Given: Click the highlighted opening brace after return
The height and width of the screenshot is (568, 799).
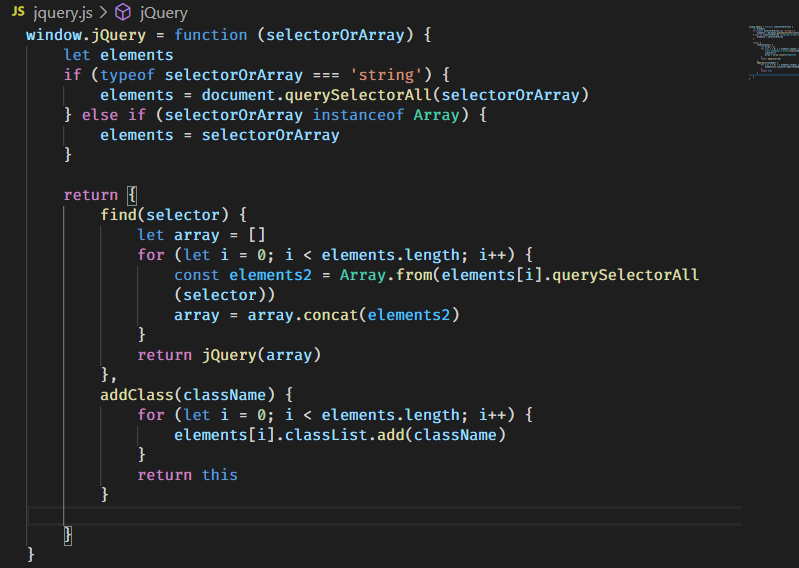Looking at the screenshot, I should point(132,195).
